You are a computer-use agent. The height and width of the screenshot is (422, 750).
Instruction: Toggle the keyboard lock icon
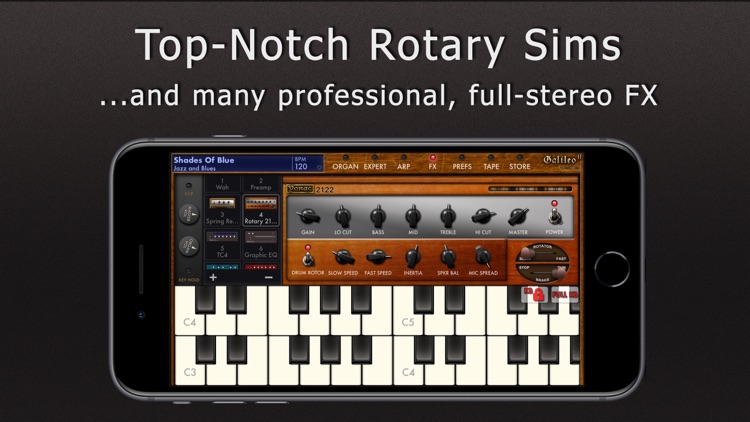click(x=535, y=294)
